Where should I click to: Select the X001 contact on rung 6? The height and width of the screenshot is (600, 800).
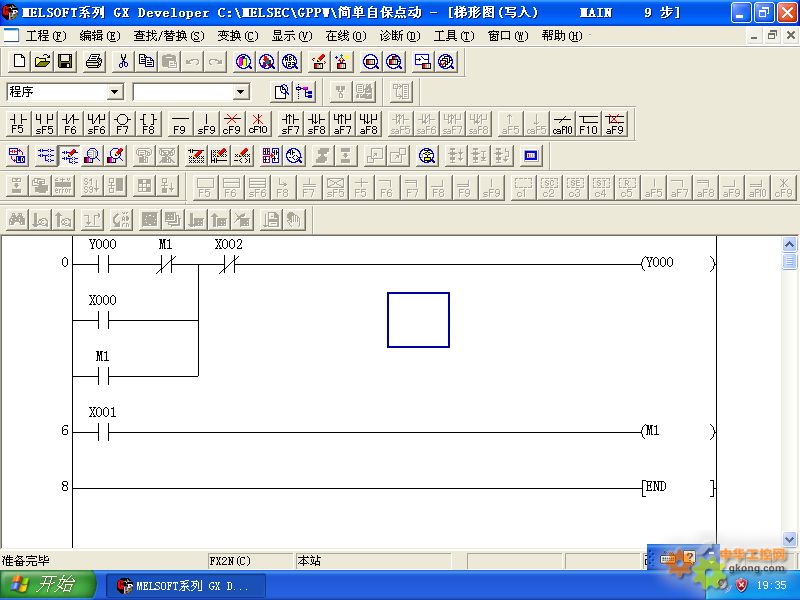click(x=101, y=432)
